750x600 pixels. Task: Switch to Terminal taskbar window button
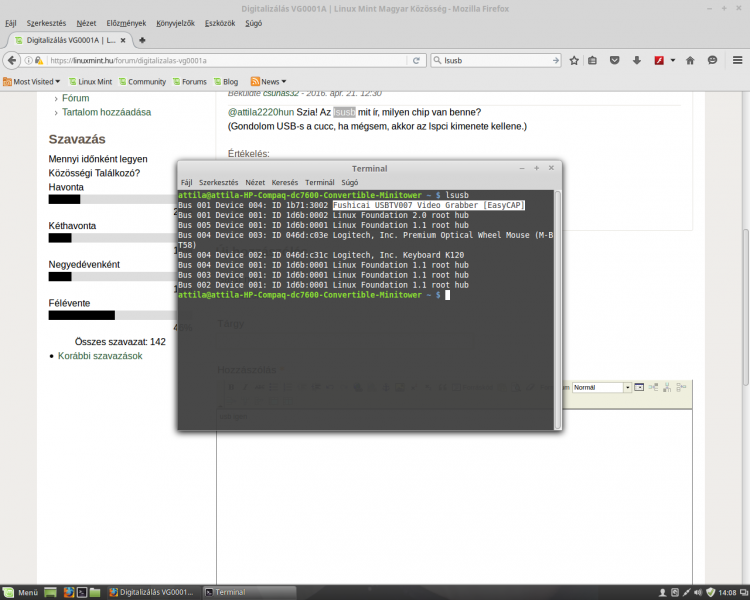(x=249, y=592)
